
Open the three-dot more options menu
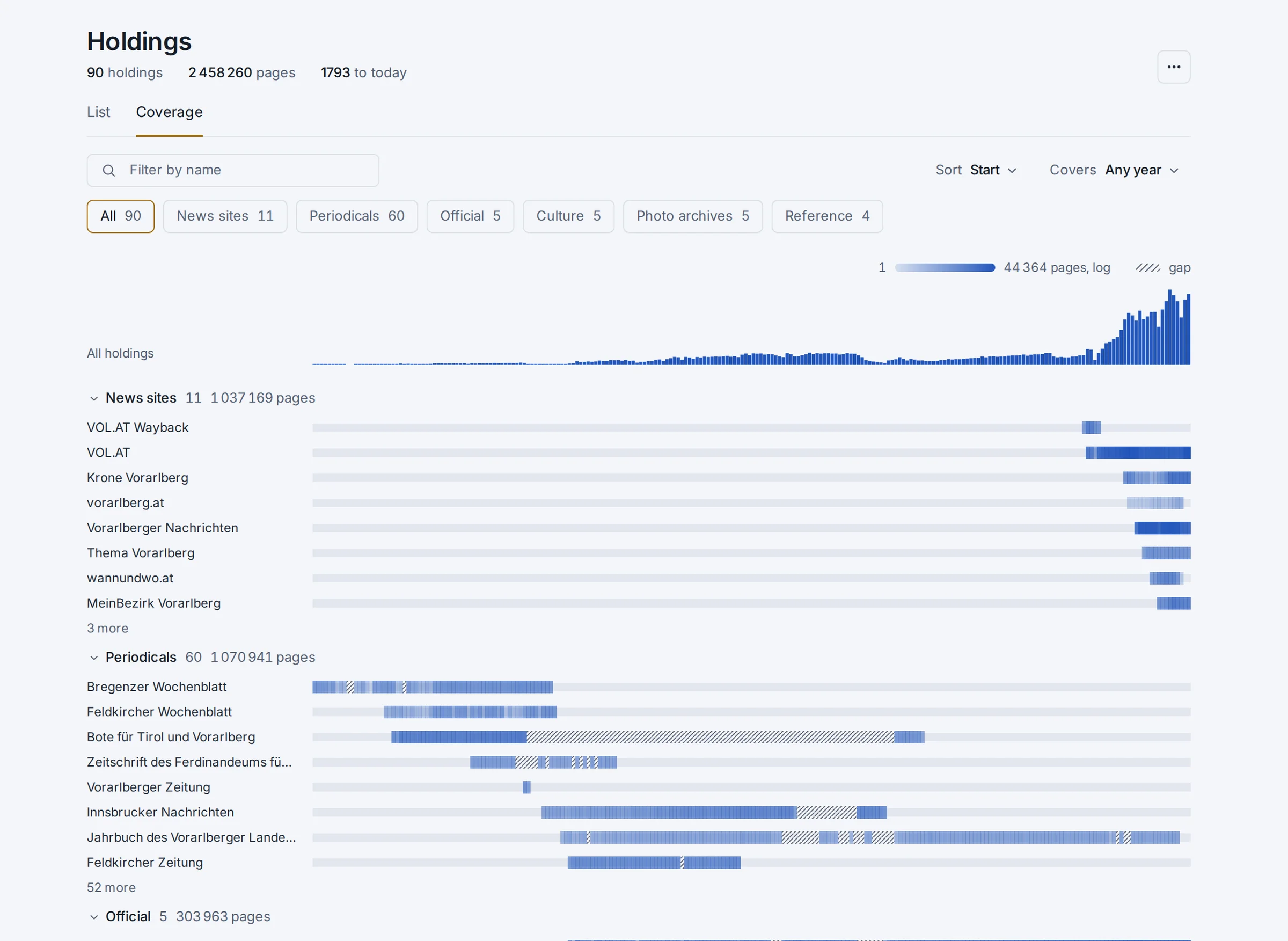[1174, 67]
